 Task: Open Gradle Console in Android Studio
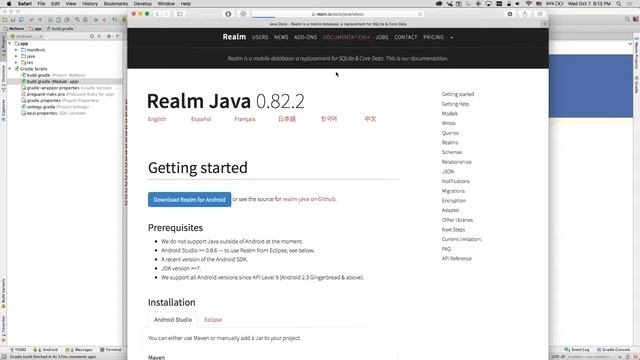pos(613,350)
